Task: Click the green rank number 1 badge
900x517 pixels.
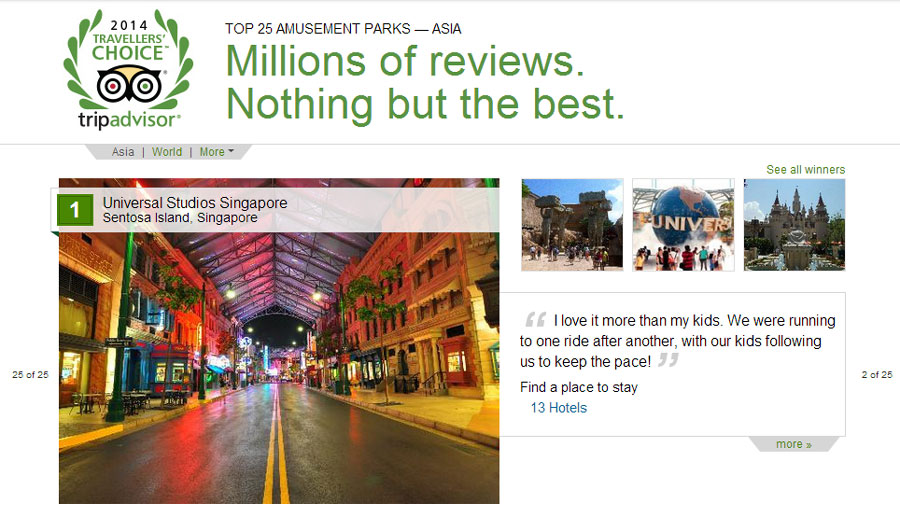Action: (x=75, y=210)
